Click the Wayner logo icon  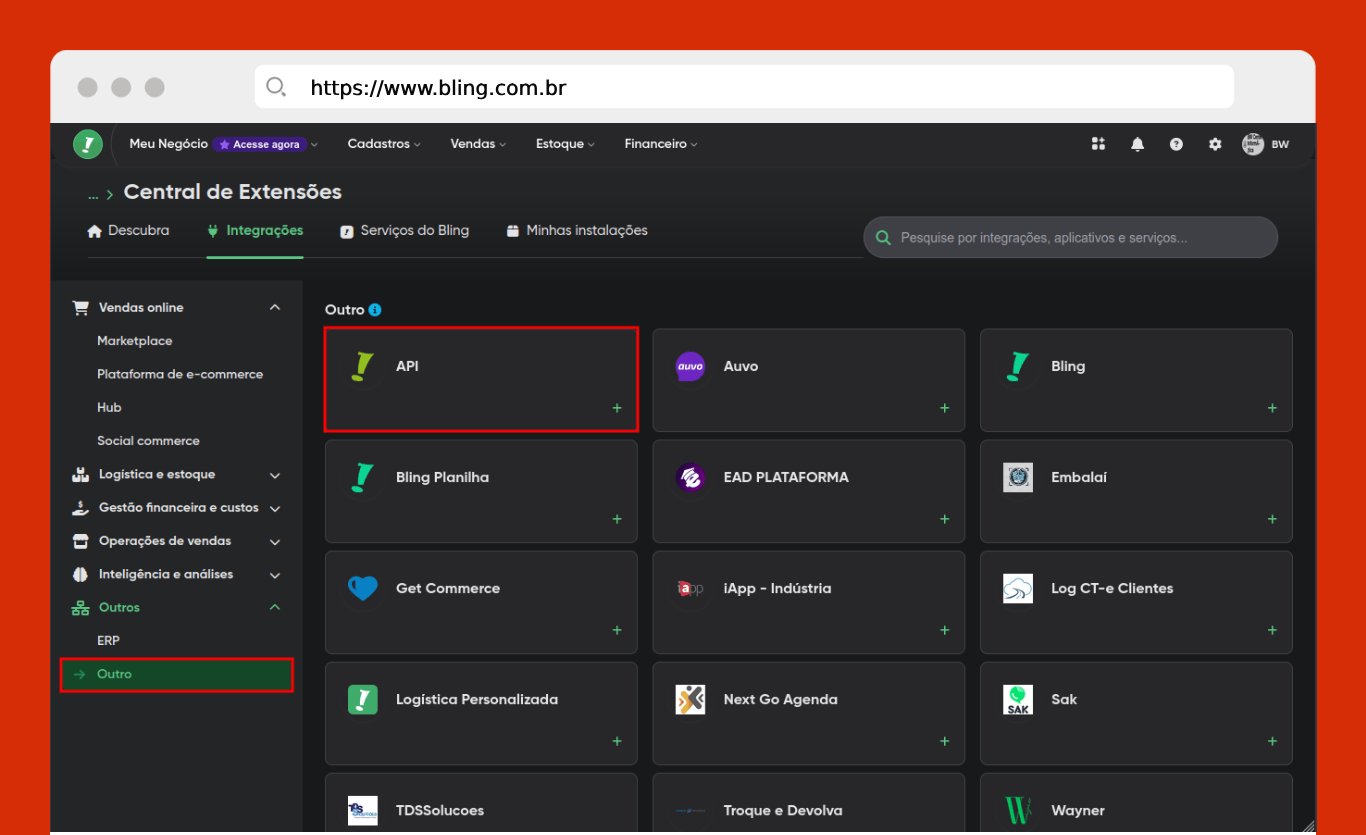(x=1018, y=810)
